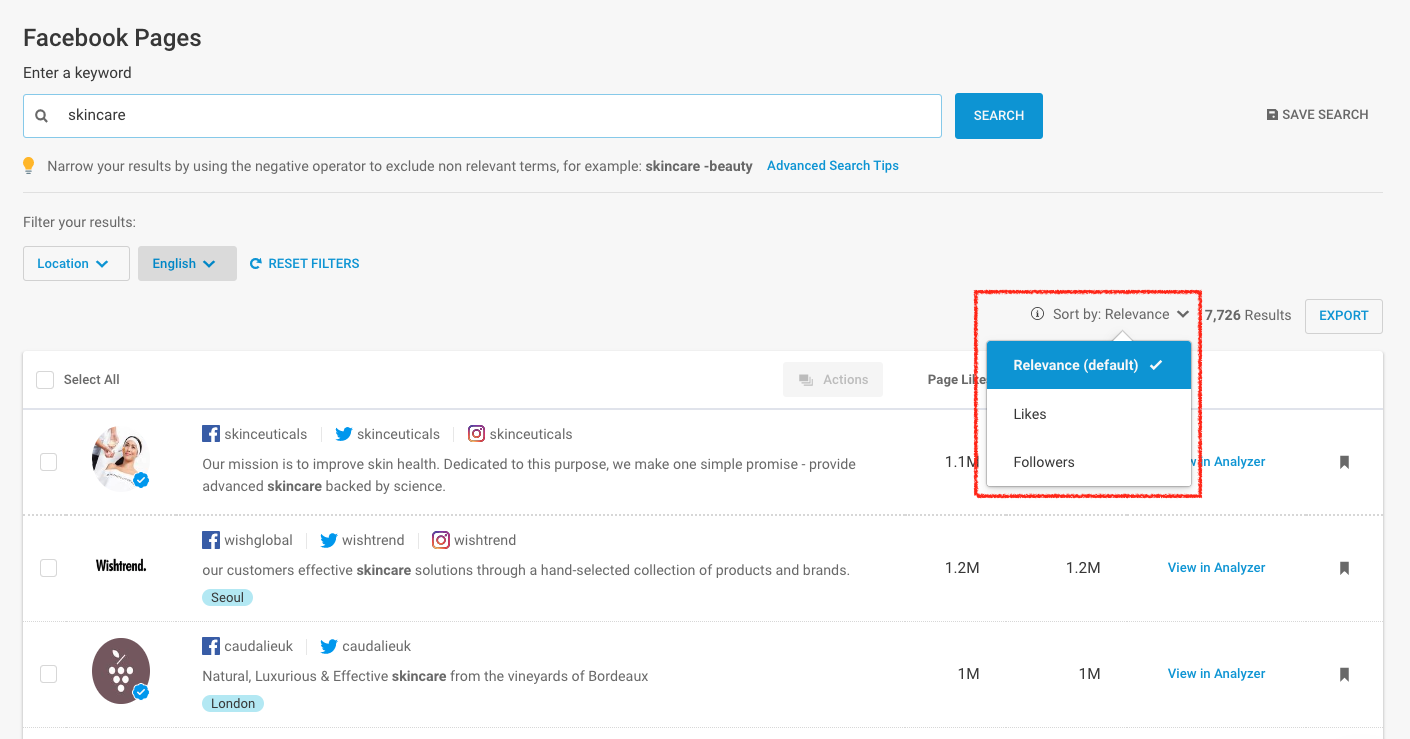This screenshot has height=739, width=1410.
Task: Open the Location filter dropdown
Action: click(x=75, y=263)
